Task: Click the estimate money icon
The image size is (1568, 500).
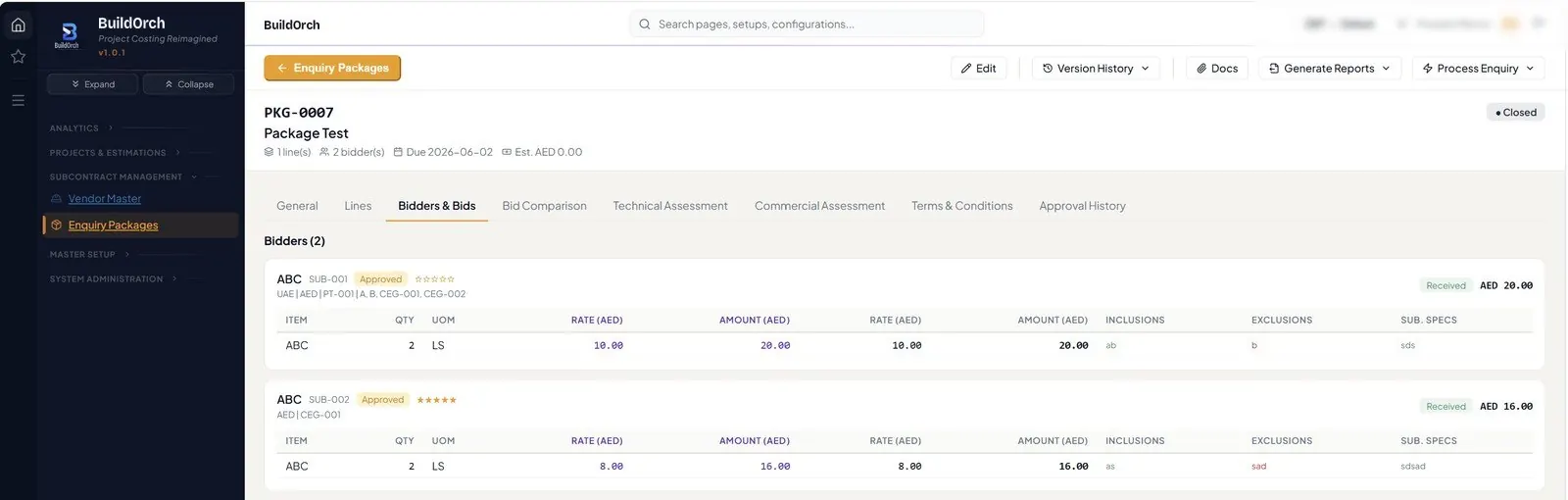Action: (507, 152)
